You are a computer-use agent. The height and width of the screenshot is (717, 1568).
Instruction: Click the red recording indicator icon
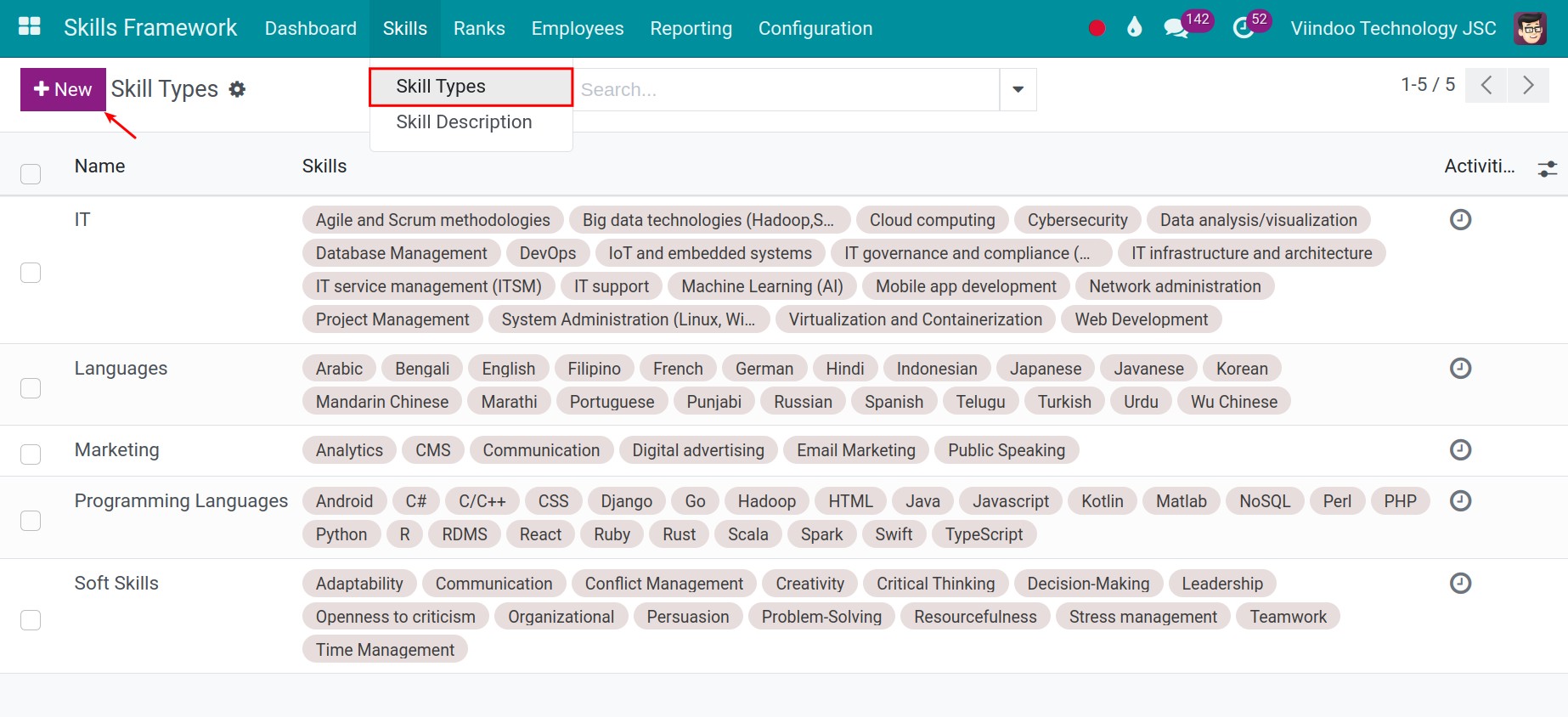(x=1097, y=28)
